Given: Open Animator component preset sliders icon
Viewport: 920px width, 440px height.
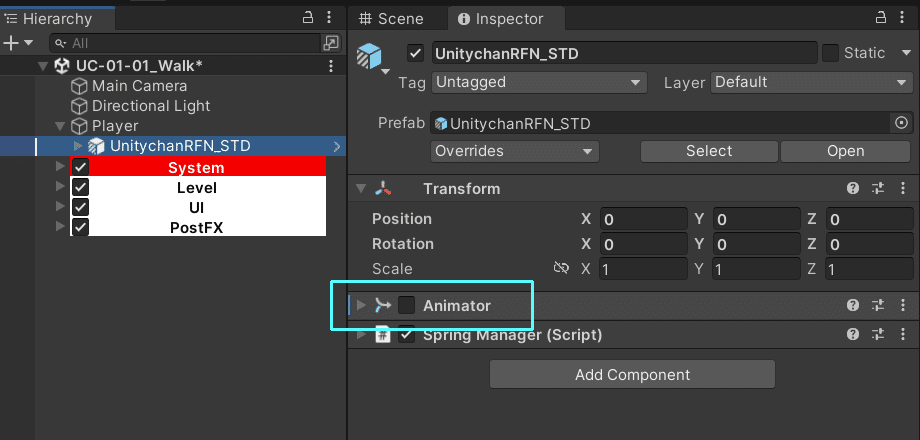Looking at the screenshot, I should (x=878, y=305).
